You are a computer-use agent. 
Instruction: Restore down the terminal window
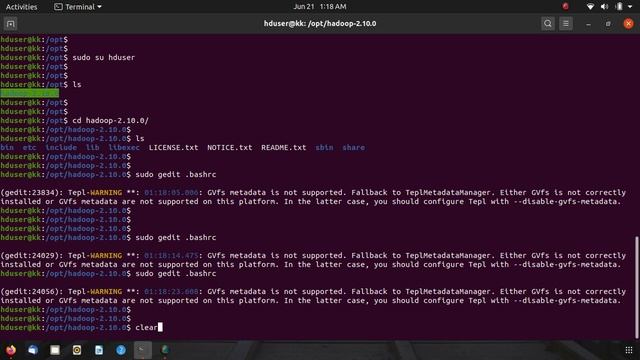click(x=608, y=24)
